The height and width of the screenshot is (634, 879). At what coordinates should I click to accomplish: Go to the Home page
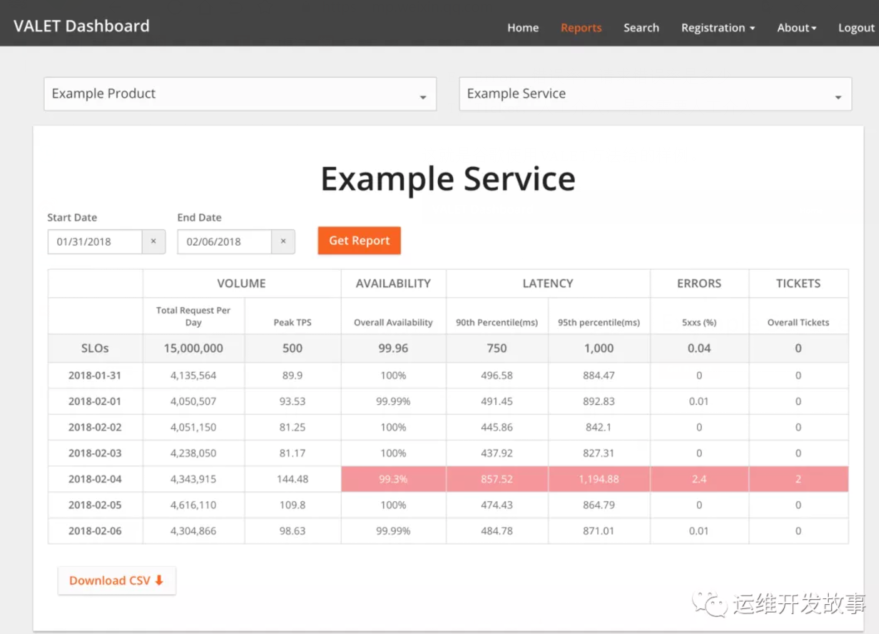coord(522,28)
